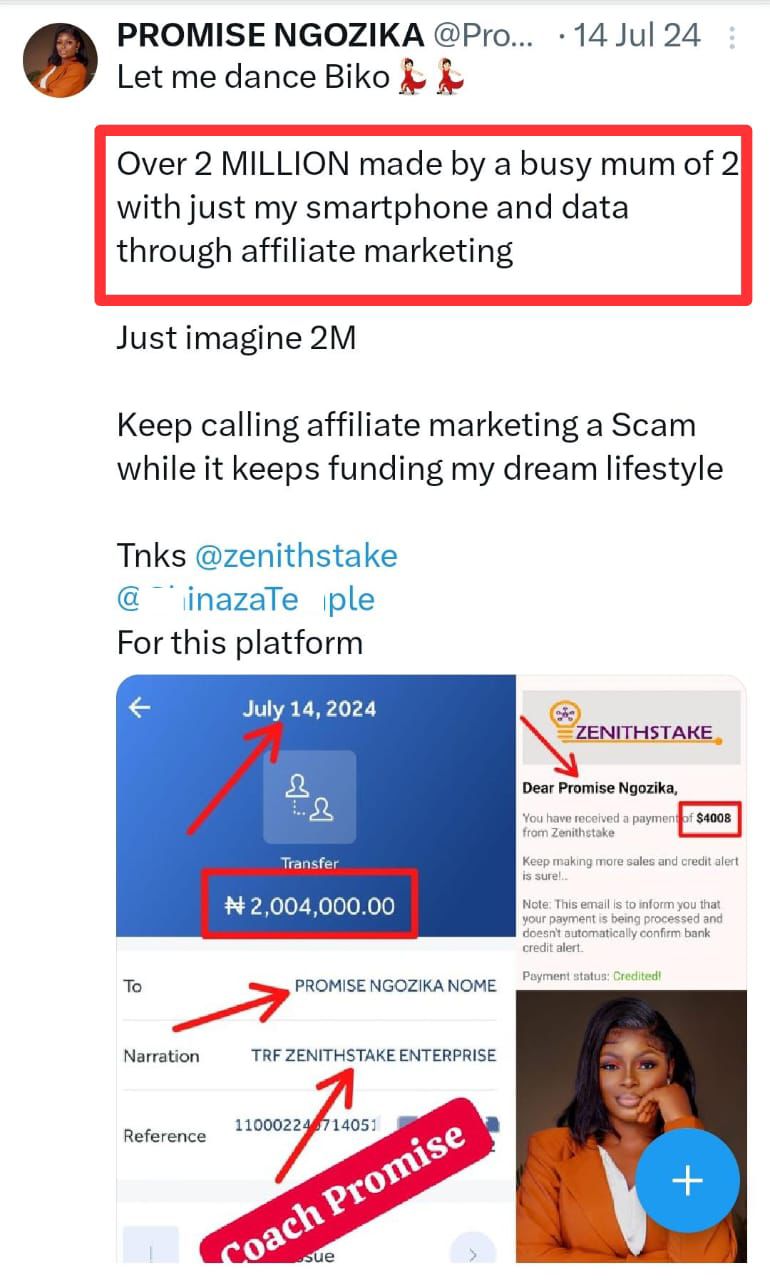The width and height of the screenshot is (770, 1280).
Task: Open the second @ mention ending in 'ple'
Action: 246,599
